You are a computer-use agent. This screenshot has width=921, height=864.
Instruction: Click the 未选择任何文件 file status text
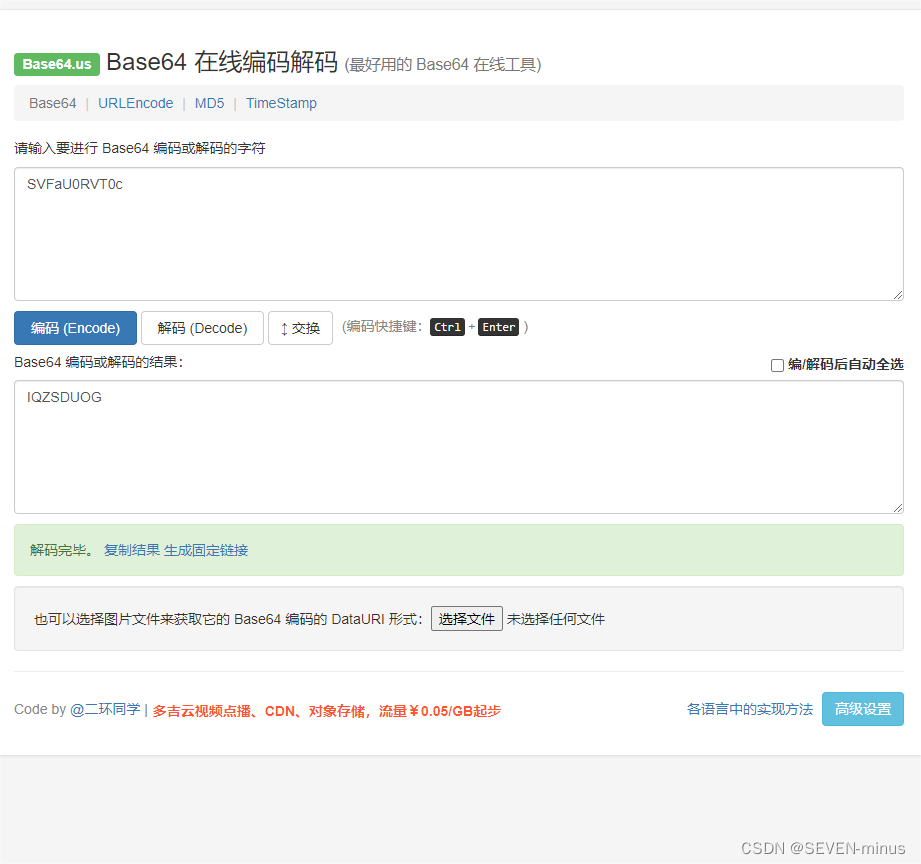tap(556, 619)
